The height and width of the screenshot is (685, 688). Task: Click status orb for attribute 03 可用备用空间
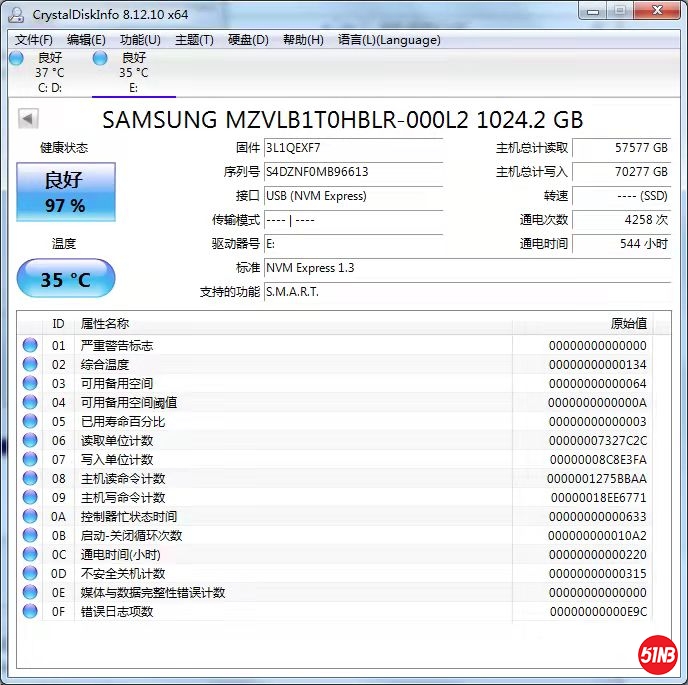(x=30, y=383)
